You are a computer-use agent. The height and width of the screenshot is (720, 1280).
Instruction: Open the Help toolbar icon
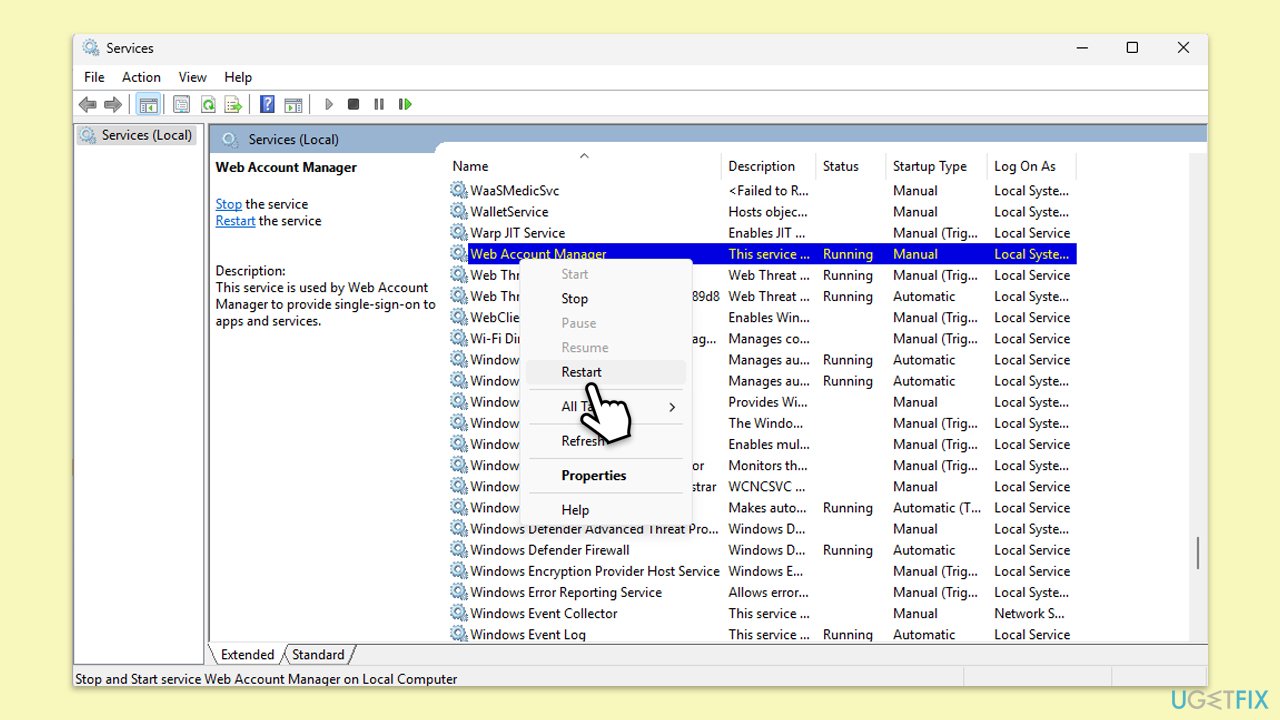click(267, 104)
